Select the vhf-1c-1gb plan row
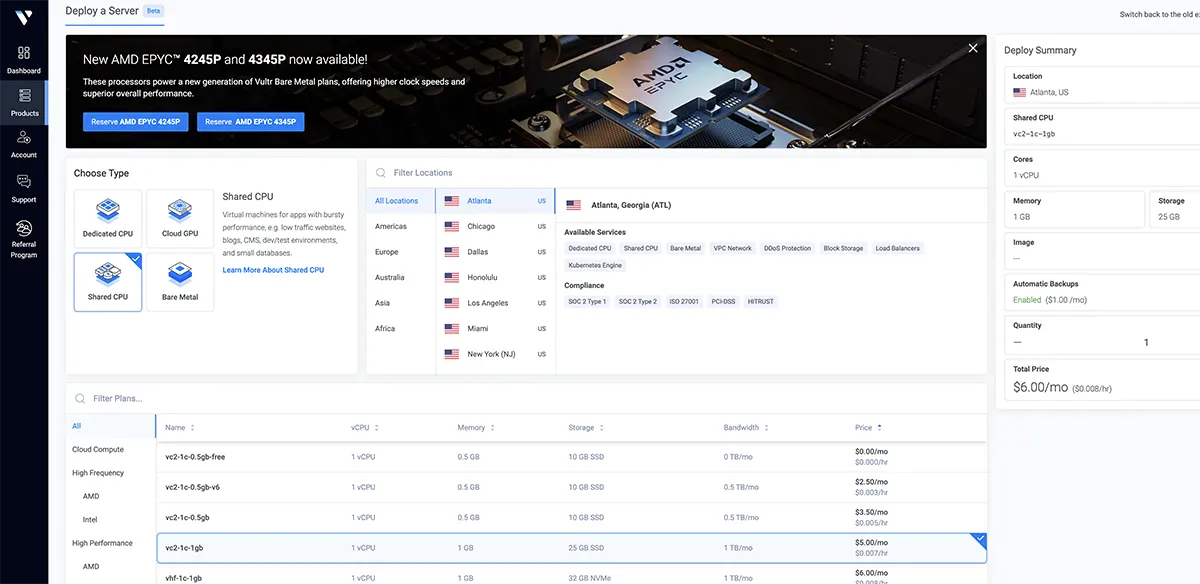The width and height of the screenshot is (1200, 584). pos(572,575)
